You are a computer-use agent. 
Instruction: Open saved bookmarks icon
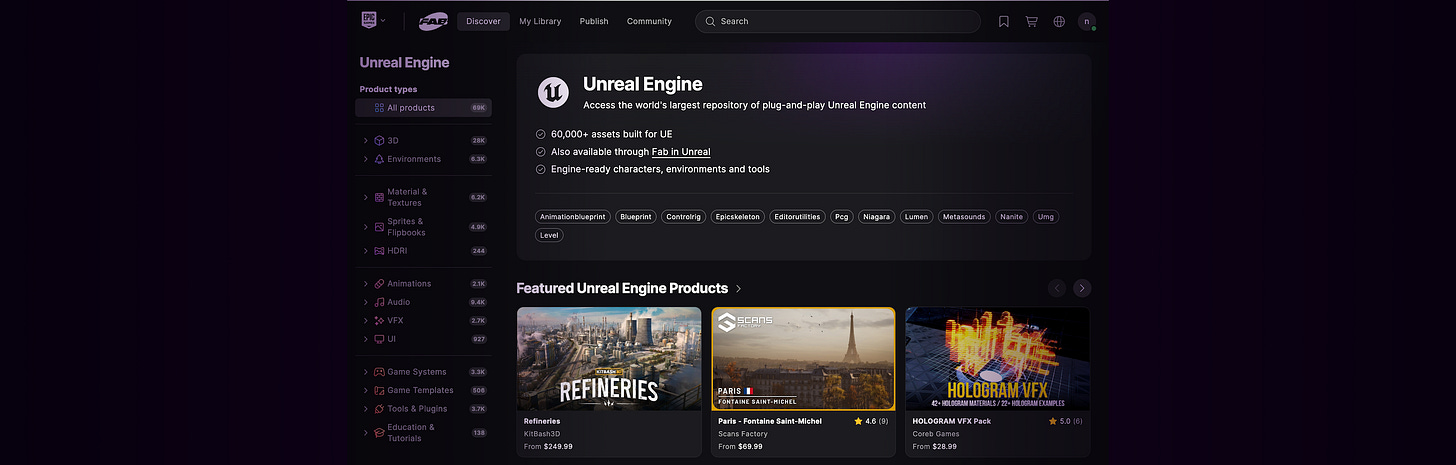[x=1004, y=21]
